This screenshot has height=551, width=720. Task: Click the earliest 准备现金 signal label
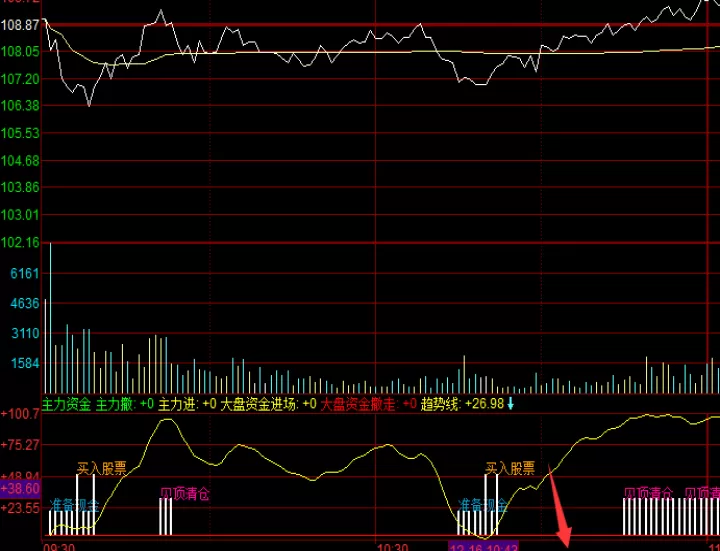(x=74, y=506)
